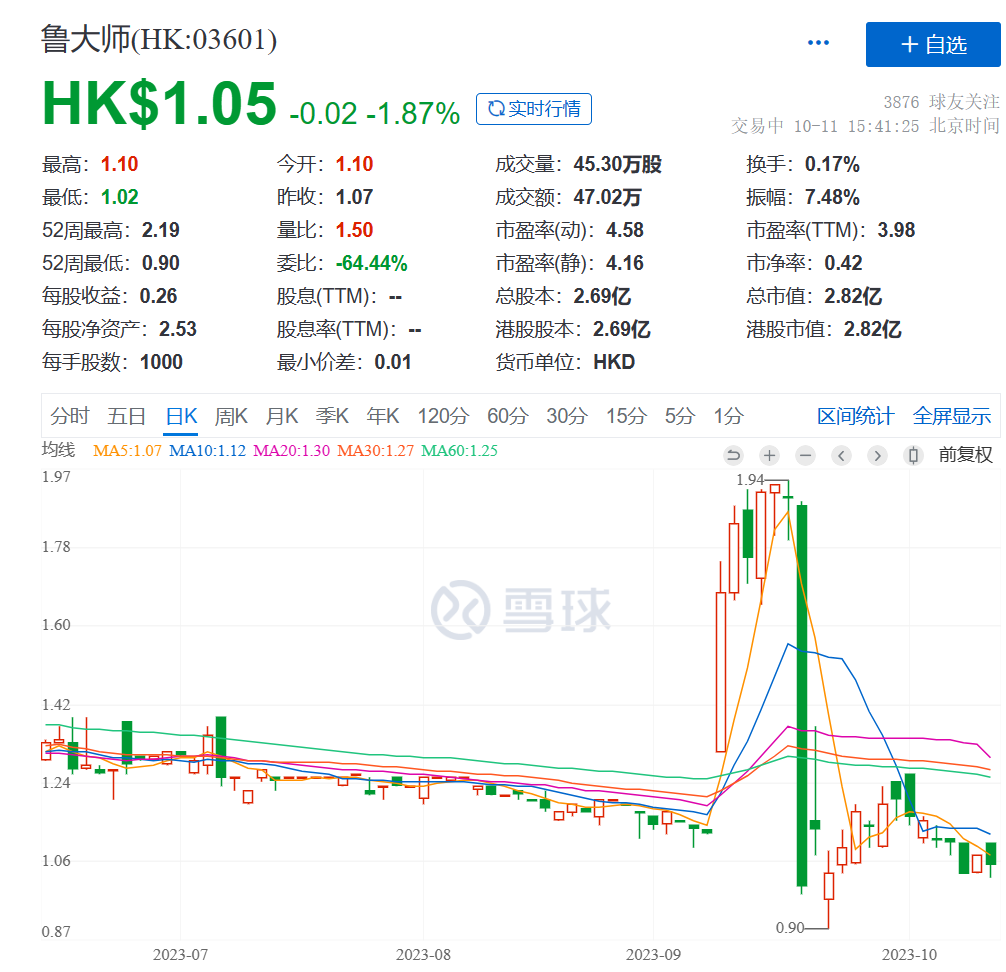
Task: Click the 1.94 high marker on chart
Action: 750,480
